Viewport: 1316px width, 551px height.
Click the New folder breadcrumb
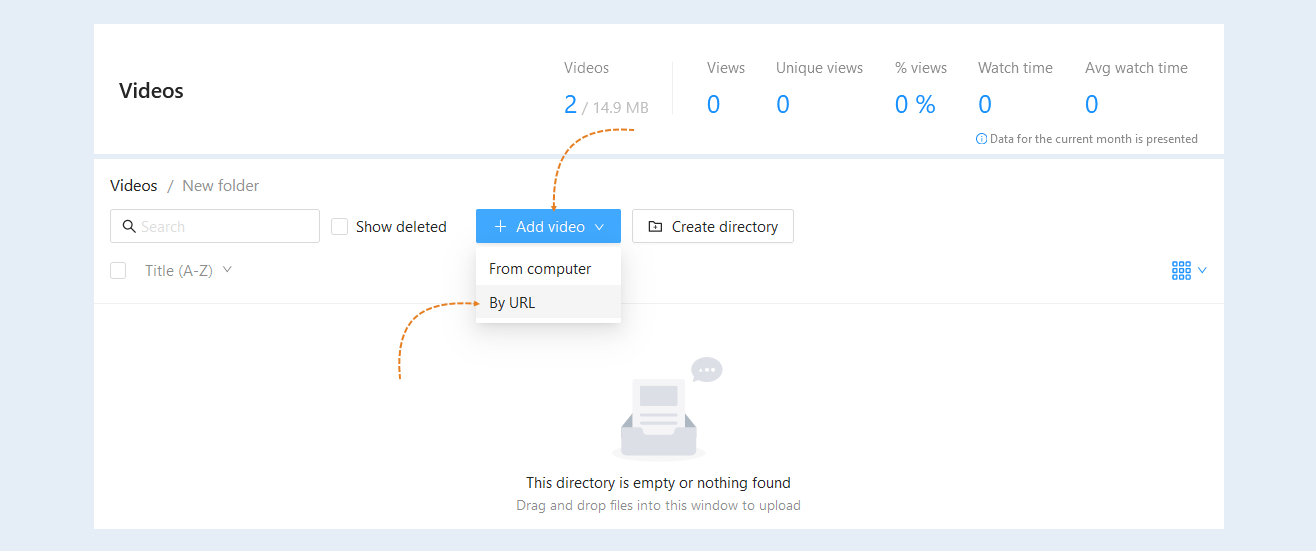tap(221, 185)
